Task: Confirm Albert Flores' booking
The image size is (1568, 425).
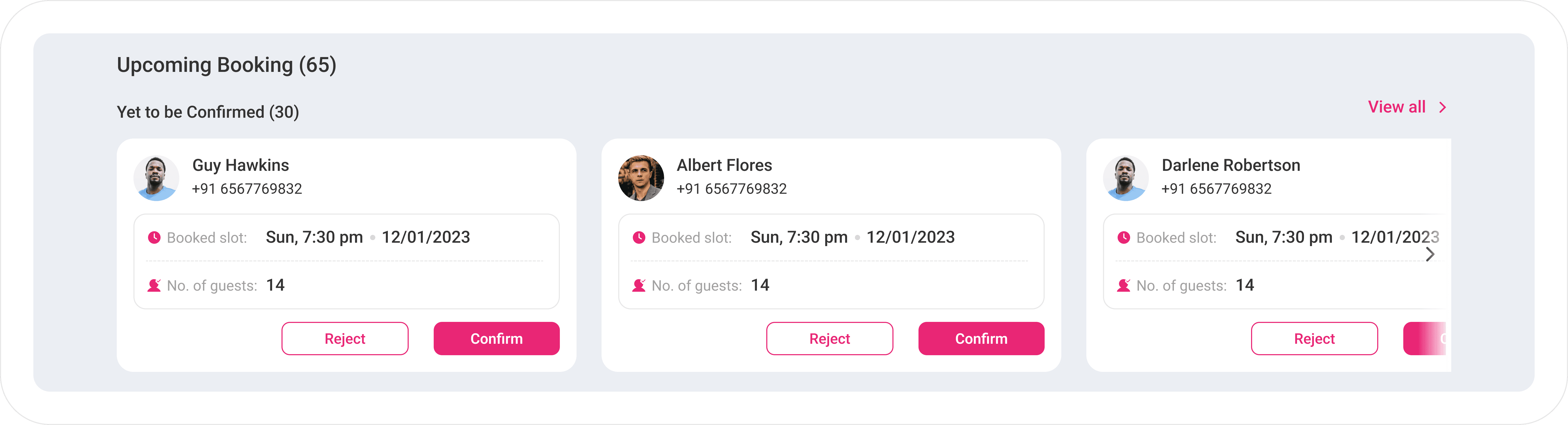Action: tap(981, 339)
